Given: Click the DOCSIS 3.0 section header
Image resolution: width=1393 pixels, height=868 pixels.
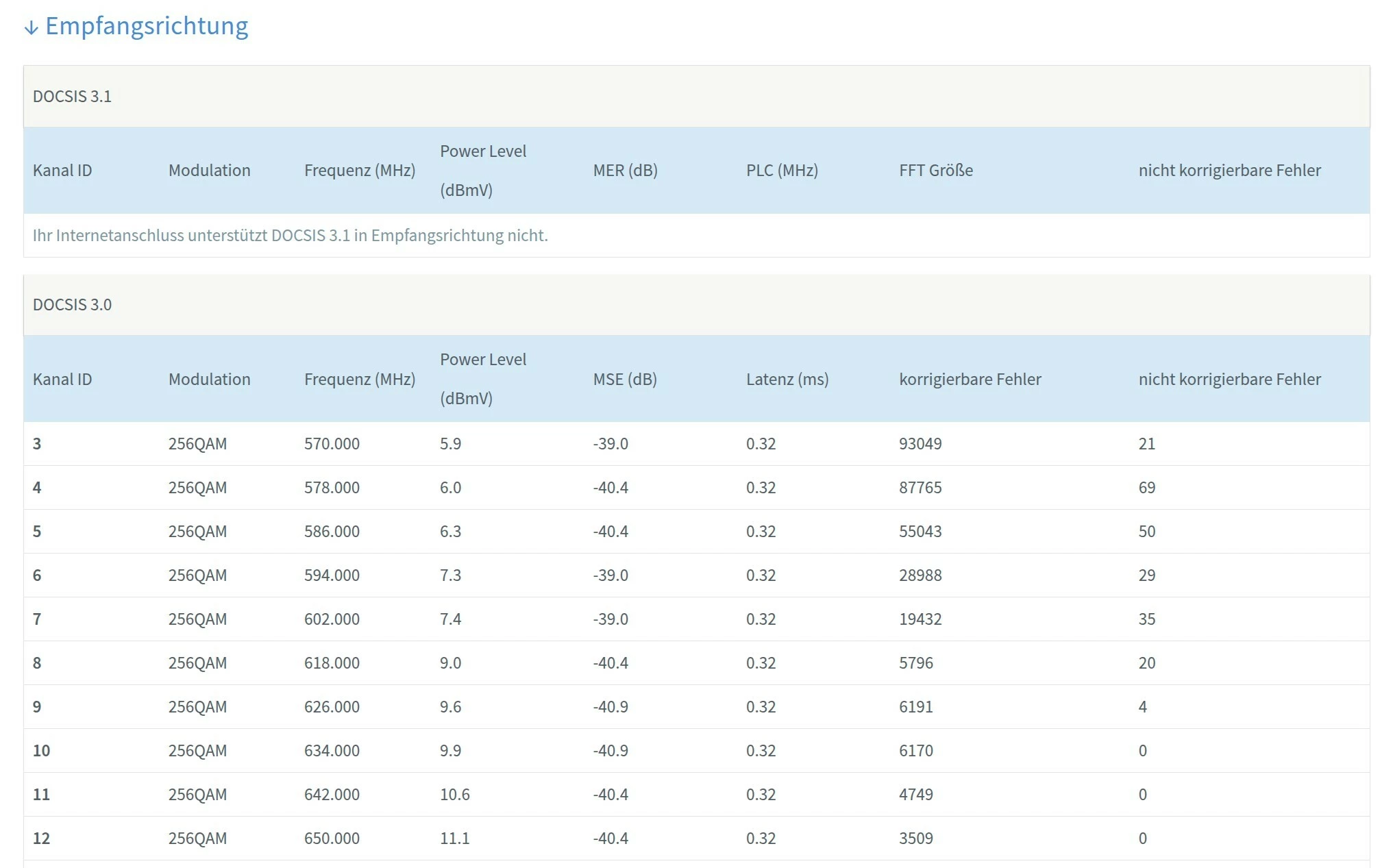Looking at the screenshot, I should point(72,305).
